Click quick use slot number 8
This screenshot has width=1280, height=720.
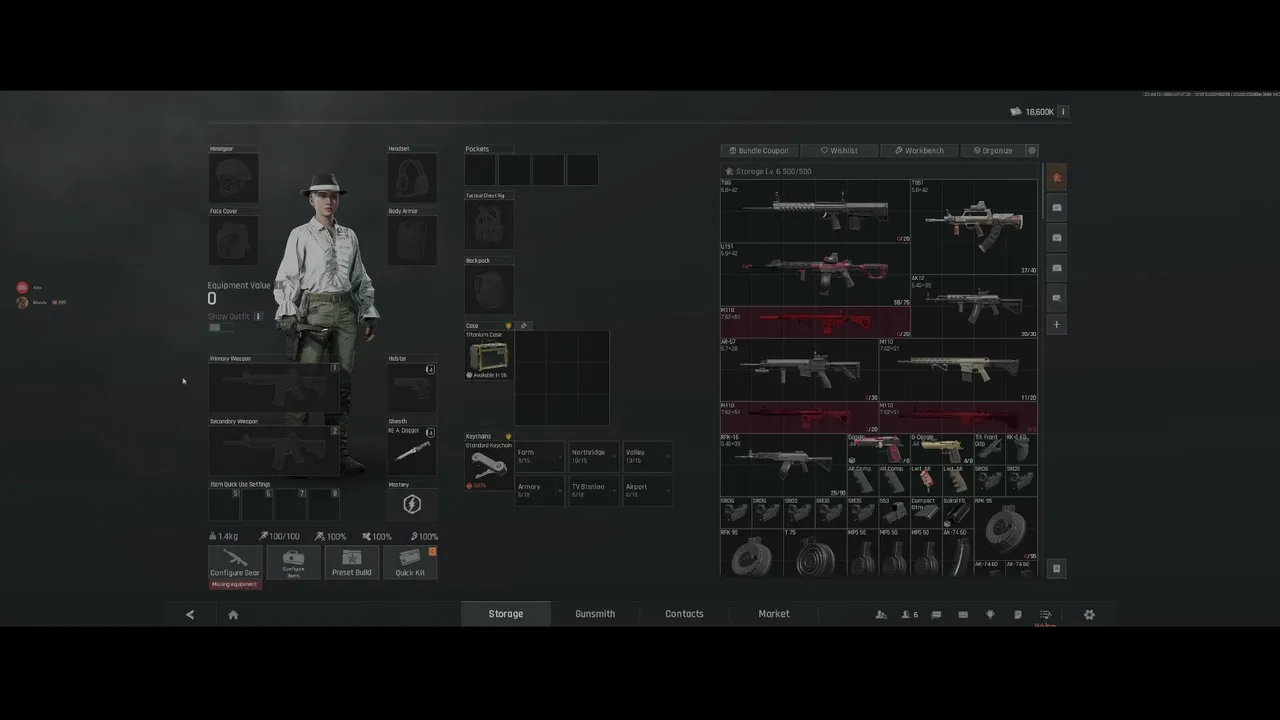pyautogui.click(x=324, y=505)
